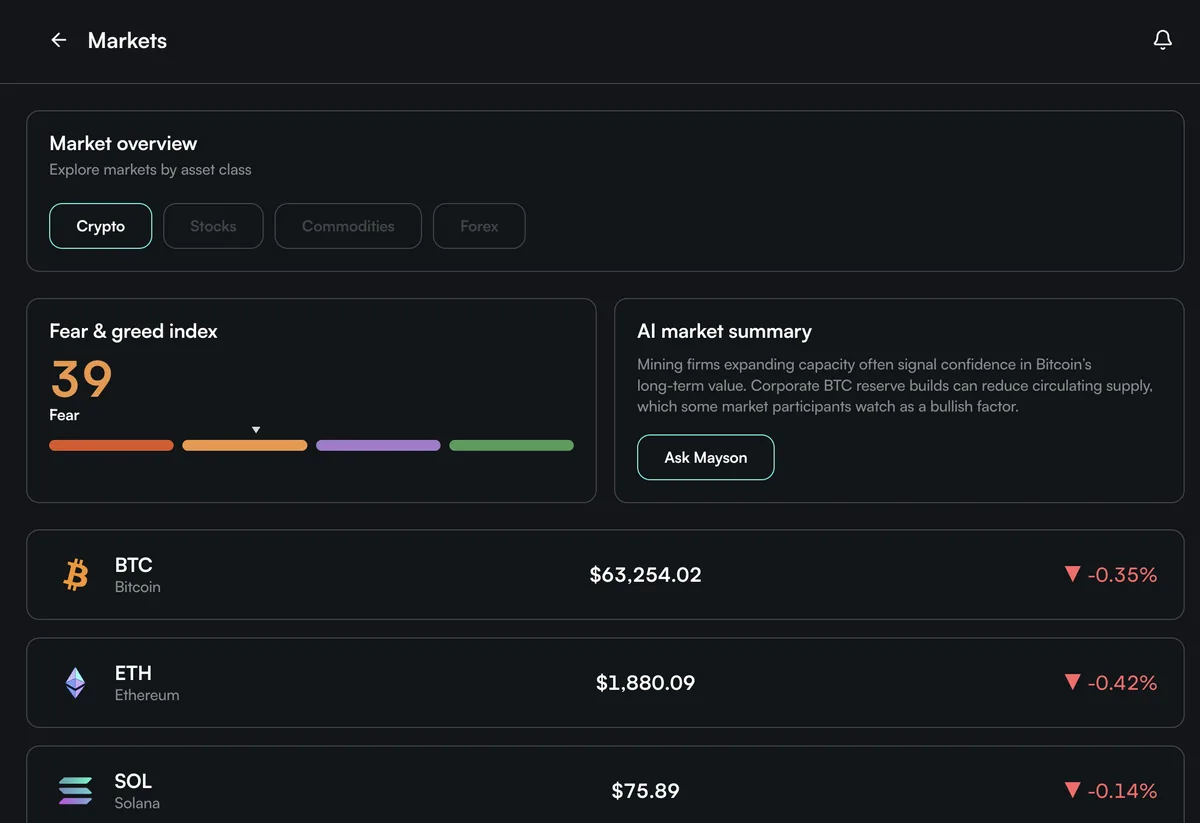Click the Solana logo icon
1200x823 pixels.
[76, 791]
